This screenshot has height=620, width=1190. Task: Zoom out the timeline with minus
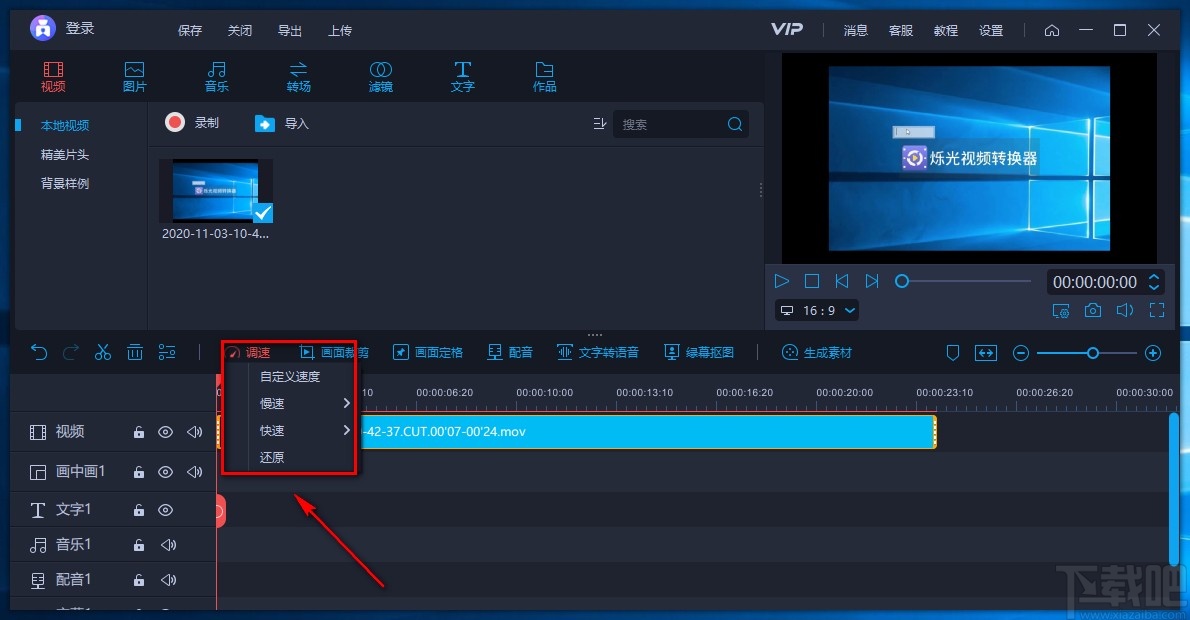1021,353
